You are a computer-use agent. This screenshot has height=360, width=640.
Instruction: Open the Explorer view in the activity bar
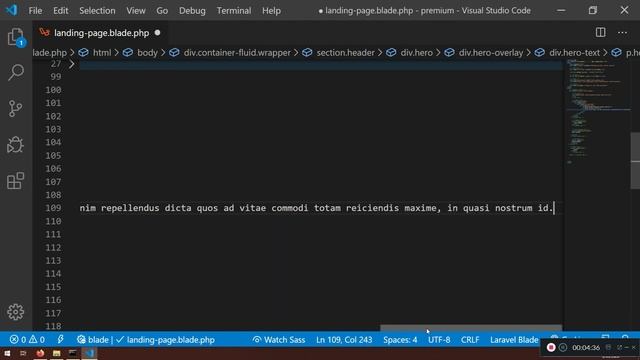coord(16,38)
